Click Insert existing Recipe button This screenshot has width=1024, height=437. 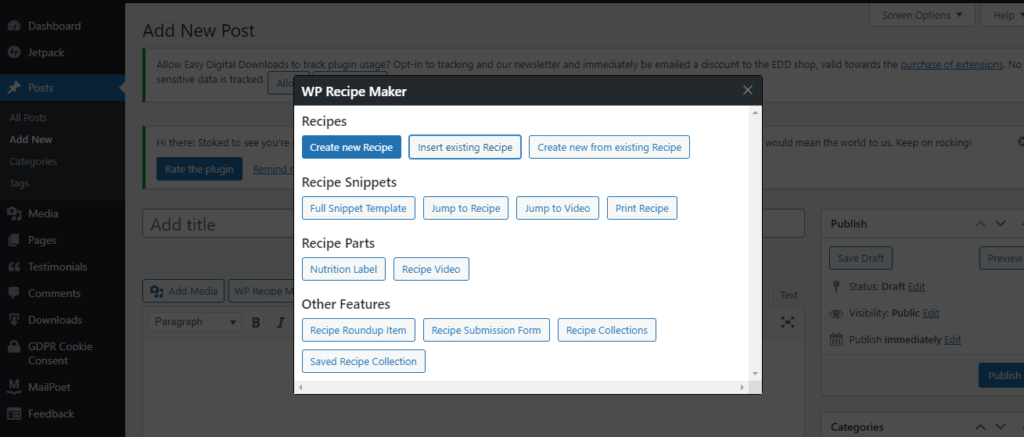pyautogui.click(x=465, y=147)
